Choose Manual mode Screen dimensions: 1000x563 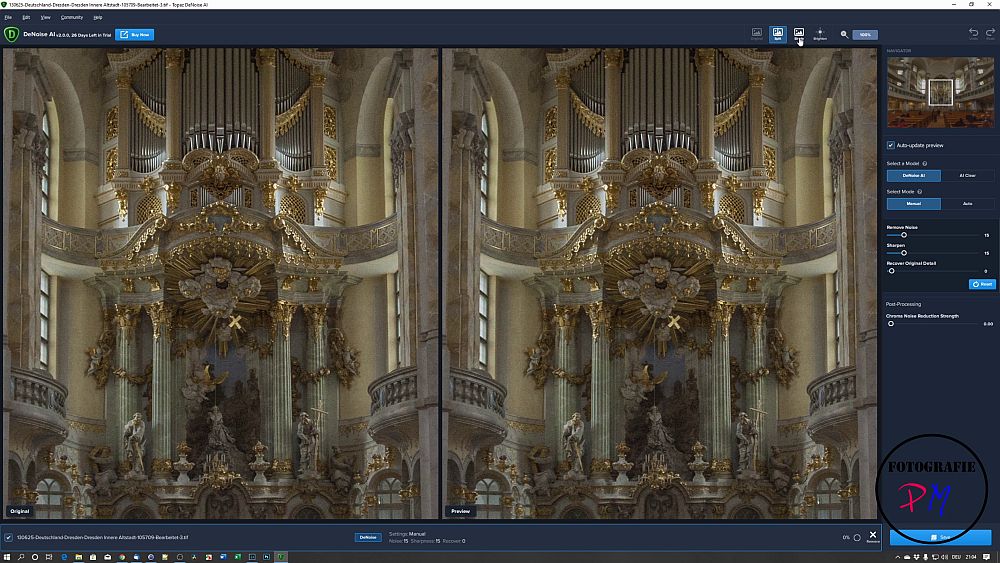[913, 203]
